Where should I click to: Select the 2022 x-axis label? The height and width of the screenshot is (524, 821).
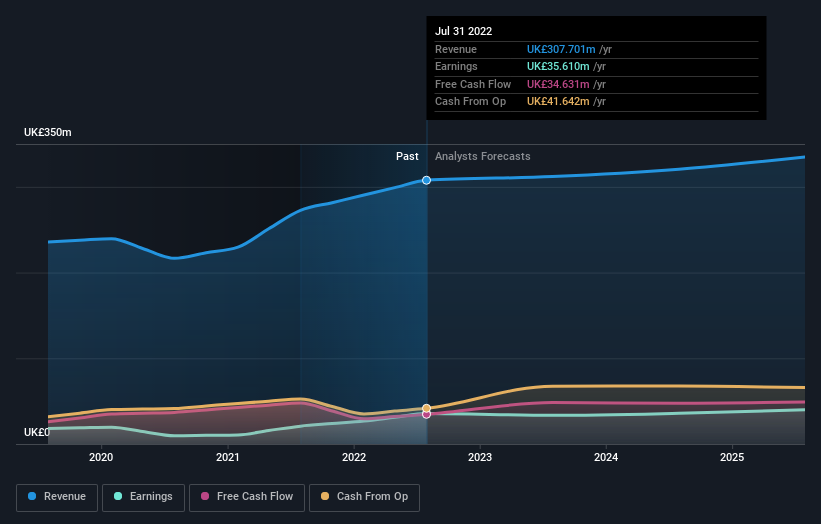pos(354,458)
